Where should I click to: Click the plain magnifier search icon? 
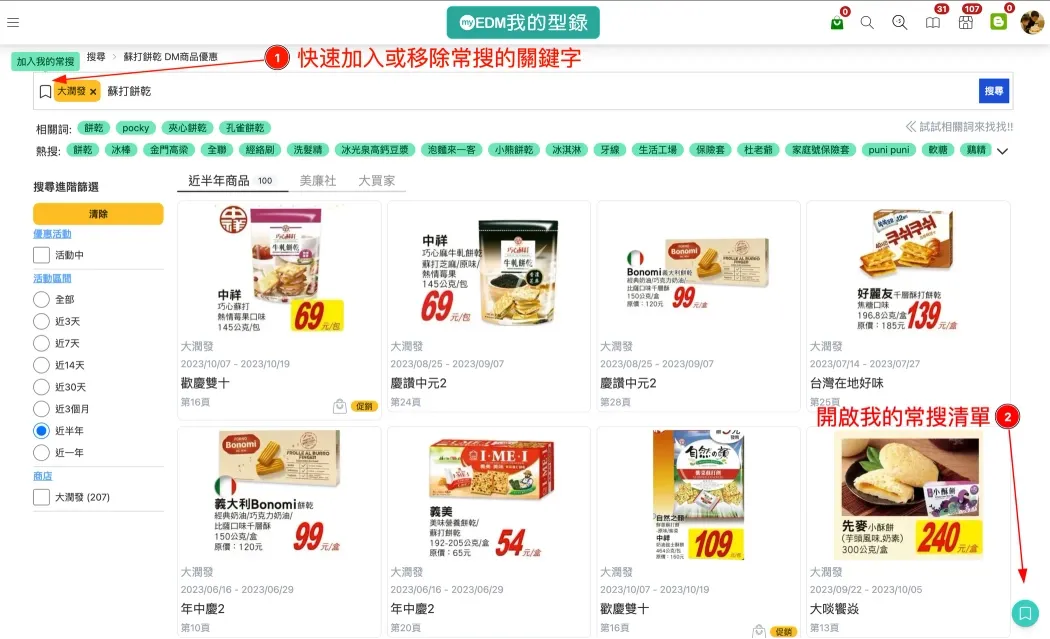(x=867, y=23)
